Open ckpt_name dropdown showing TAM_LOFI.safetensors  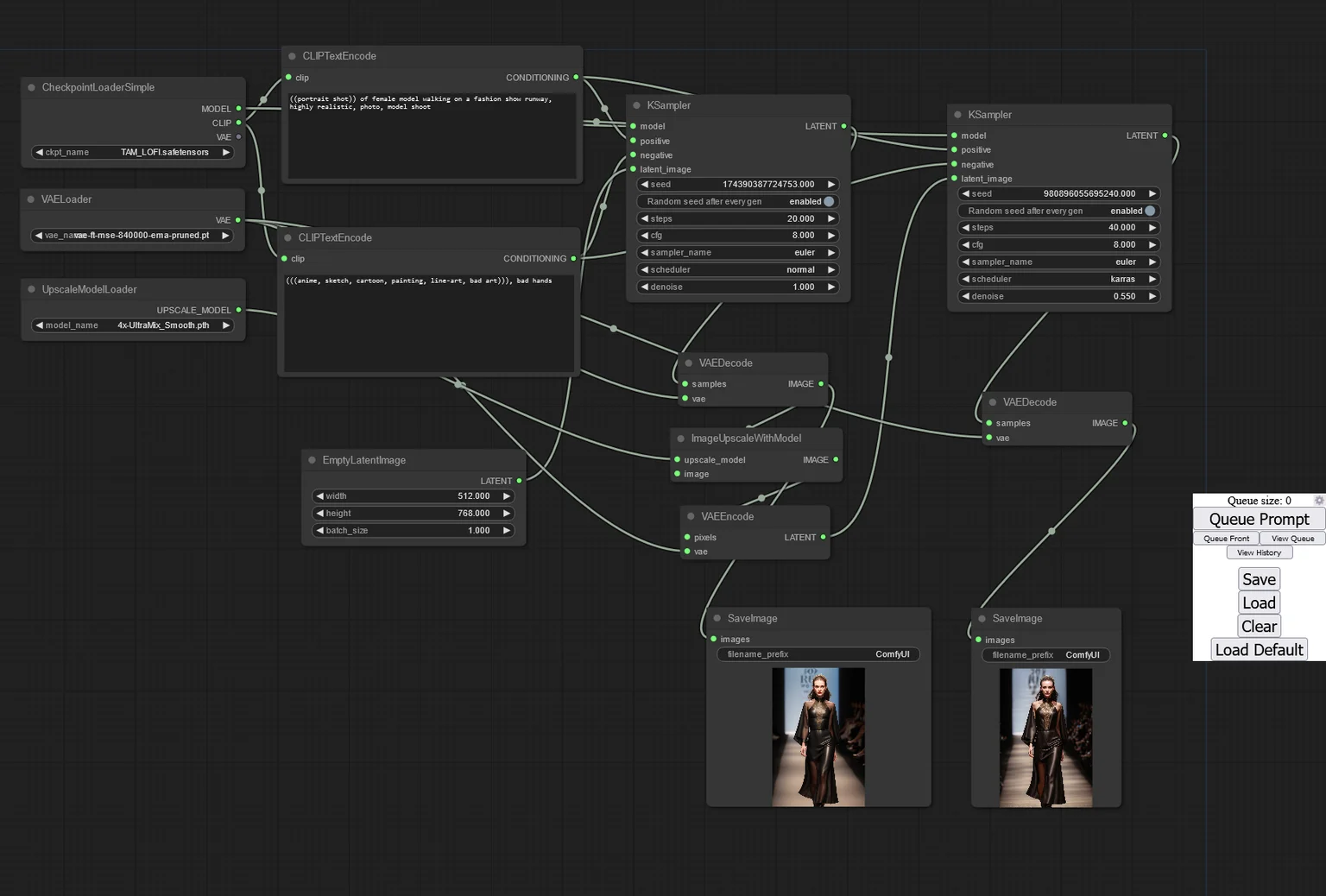tap(133, 152)
